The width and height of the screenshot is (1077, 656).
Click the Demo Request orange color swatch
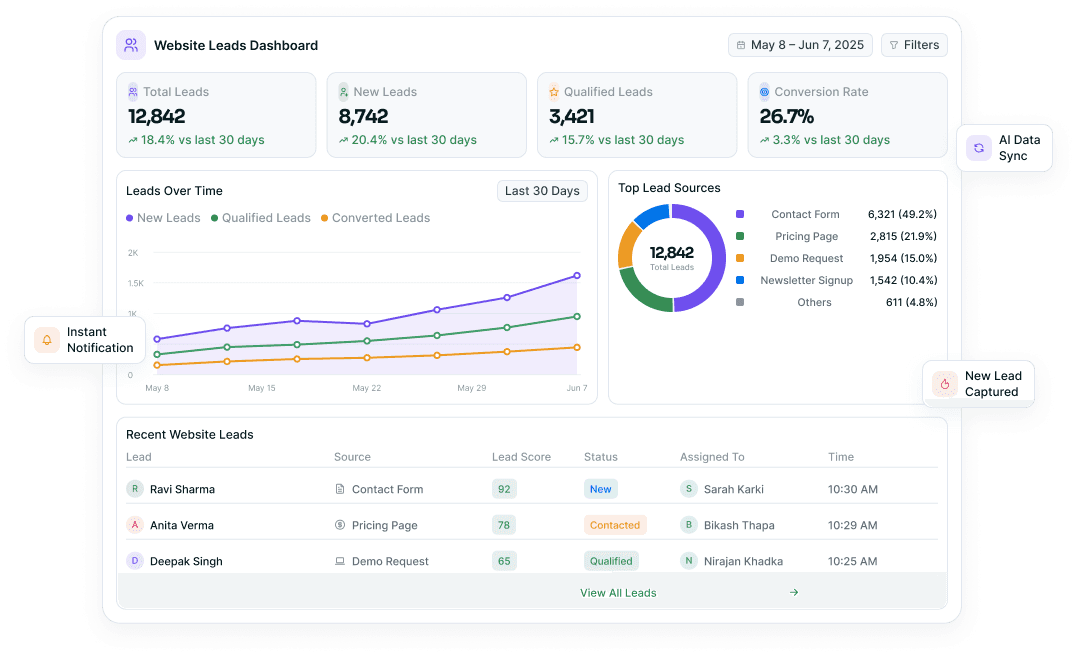[740, 258]
